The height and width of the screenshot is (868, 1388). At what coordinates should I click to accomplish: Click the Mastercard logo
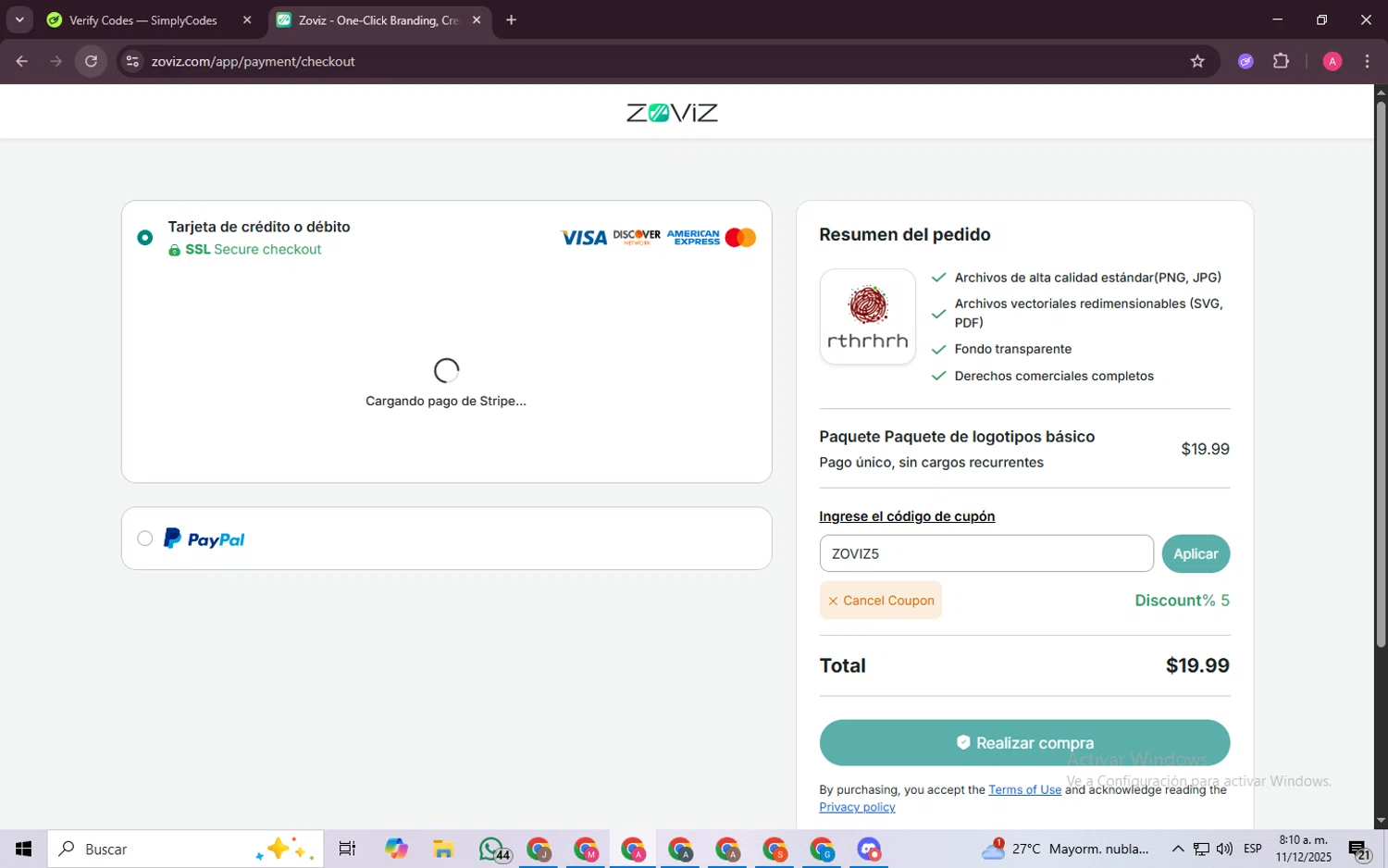pos(740,238)
